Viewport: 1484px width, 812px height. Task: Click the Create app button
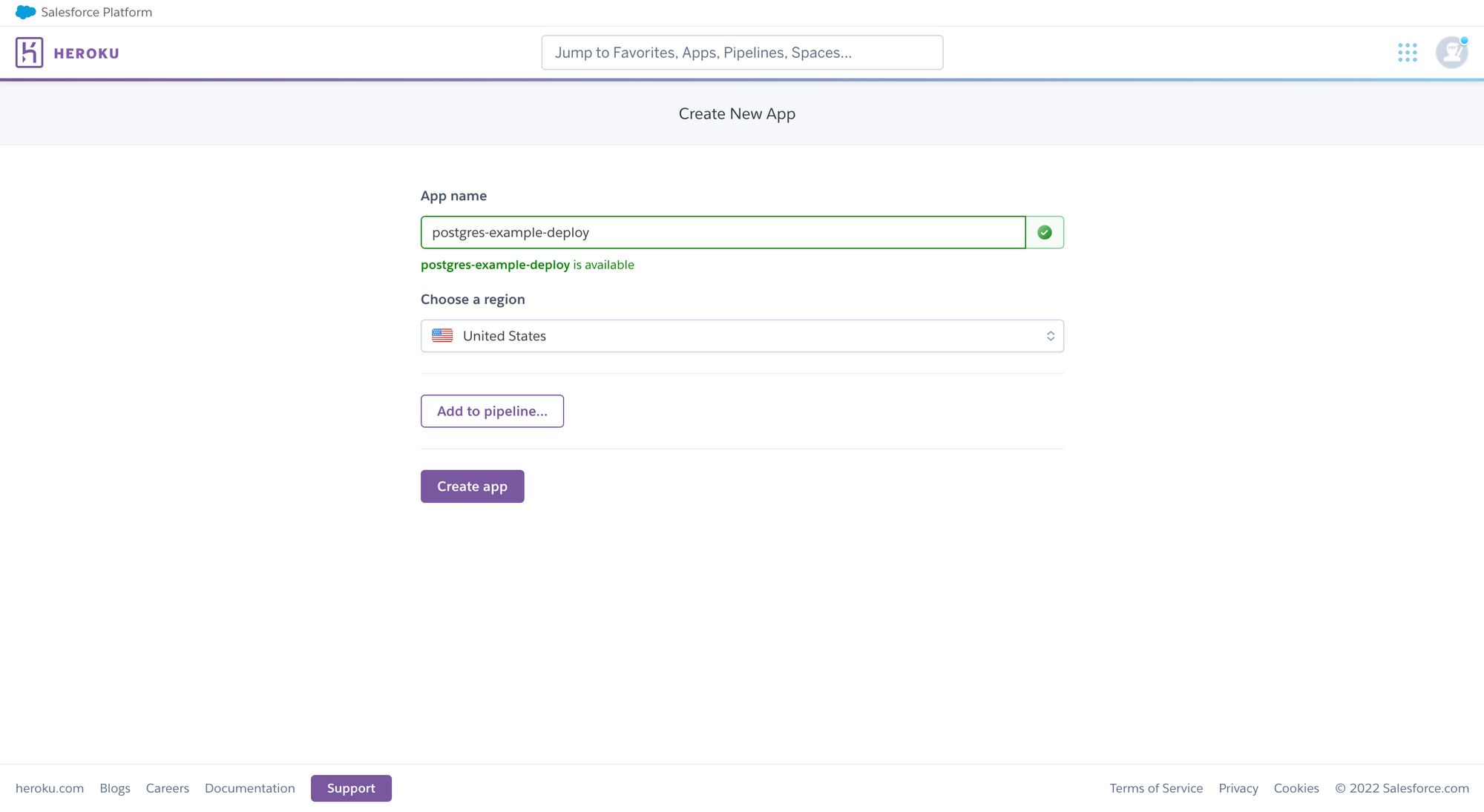tap(473, 486)
